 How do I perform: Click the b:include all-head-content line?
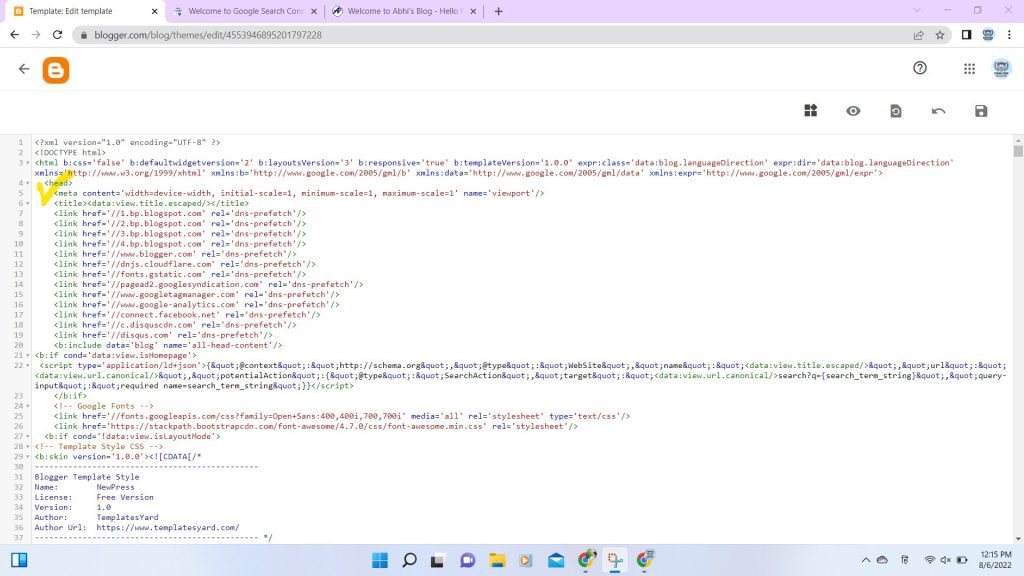click(168, 345)
